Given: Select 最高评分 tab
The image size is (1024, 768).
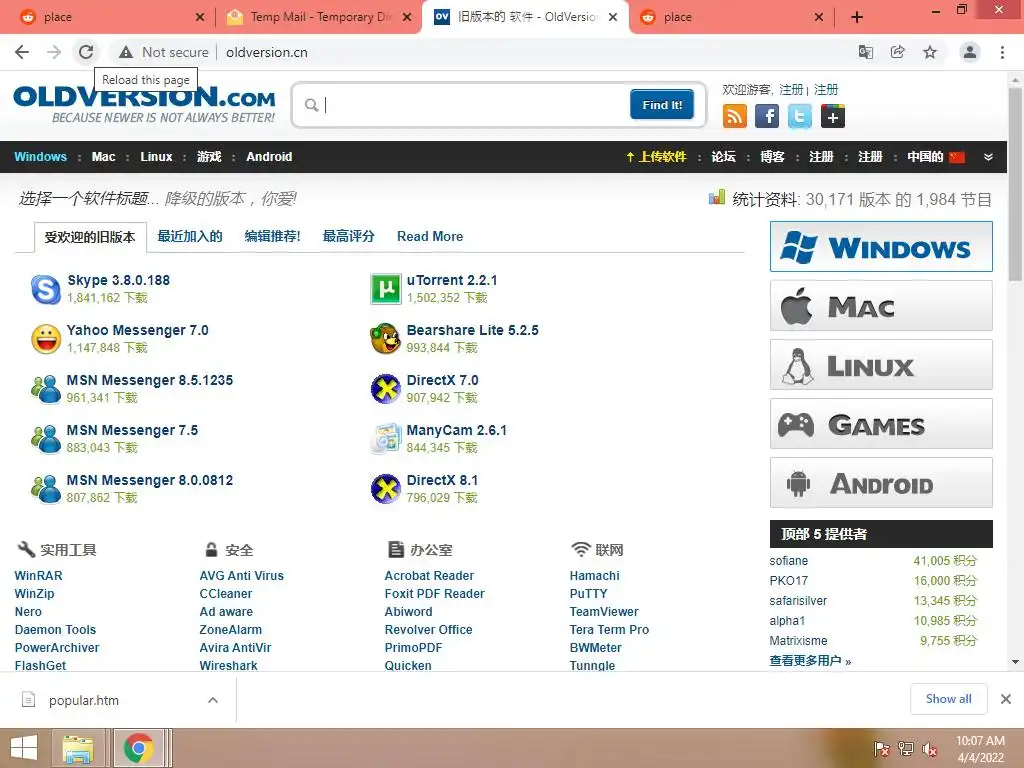Looking at the screenshot, I should pyautogui.click(x=349, y=236).
